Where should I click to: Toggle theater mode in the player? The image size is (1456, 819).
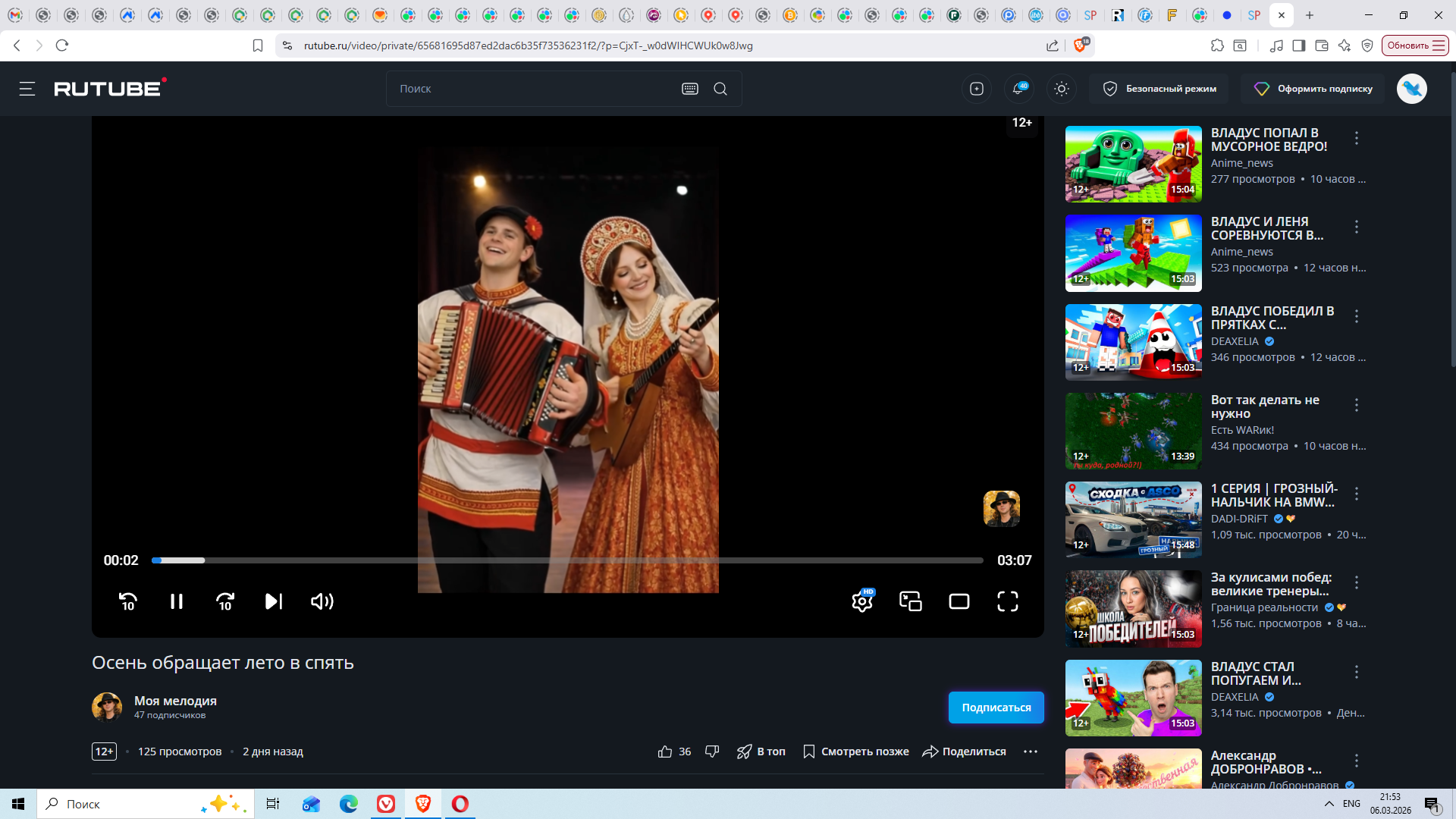pos(959,601)
